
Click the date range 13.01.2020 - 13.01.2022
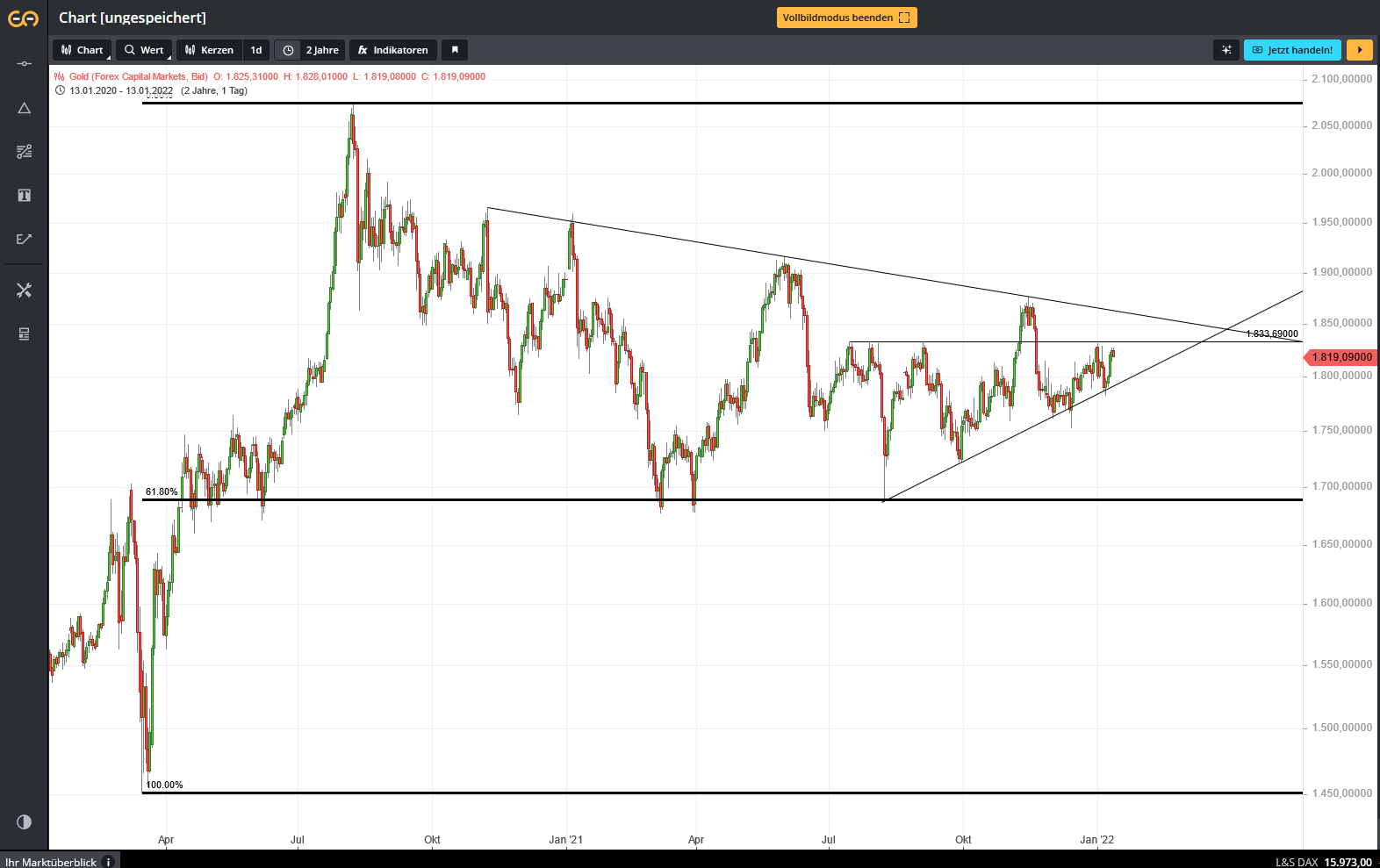coord(121,90)
